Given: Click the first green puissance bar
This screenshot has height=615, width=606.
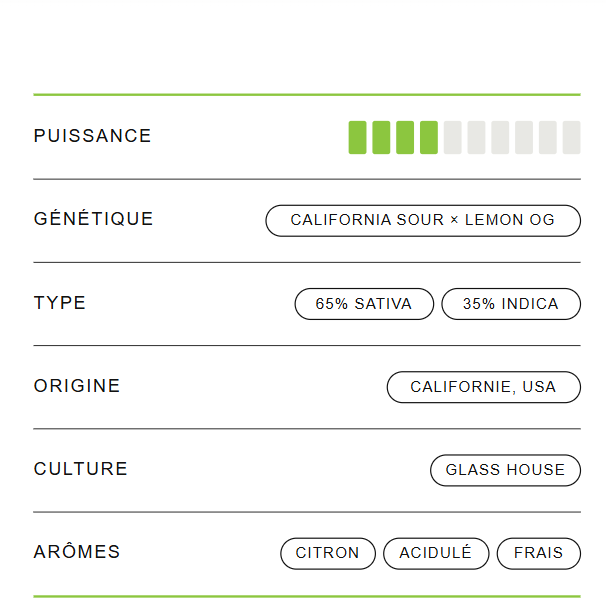Looking at the screenshot, I should tap(357, 137).
